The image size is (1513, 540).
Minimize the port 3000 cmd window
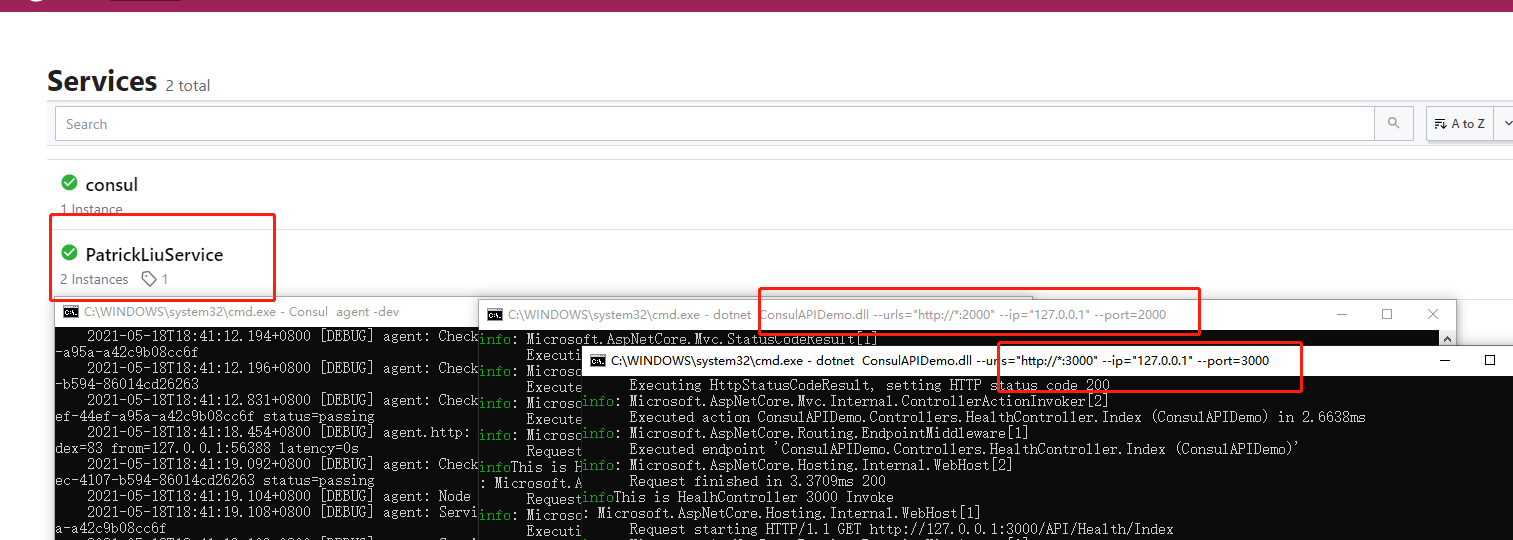[1444, 360]
